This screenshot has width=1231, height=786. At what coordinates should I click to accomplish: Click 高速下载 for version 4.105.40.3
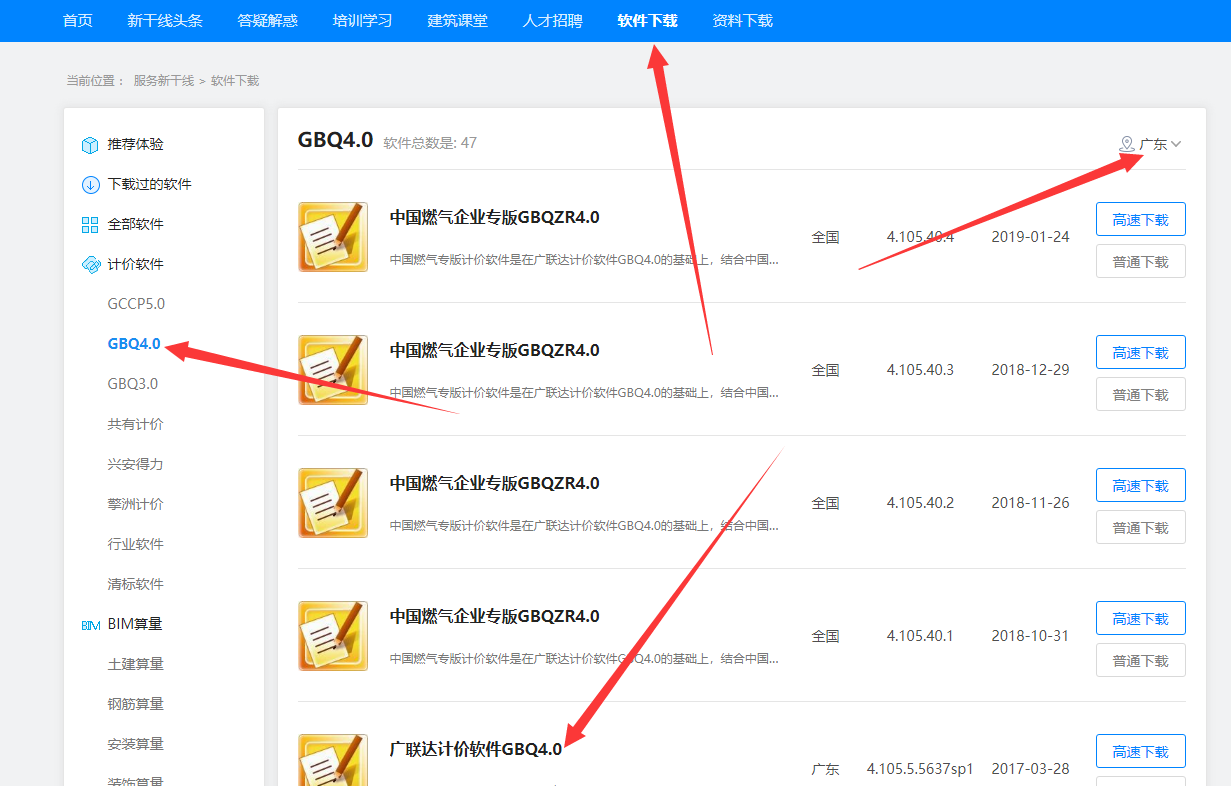(1141, 352)
